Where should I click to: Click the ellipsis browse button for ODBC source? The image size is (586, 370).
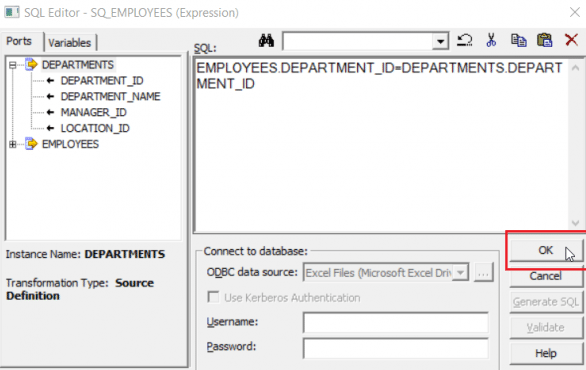click(484, 272)
